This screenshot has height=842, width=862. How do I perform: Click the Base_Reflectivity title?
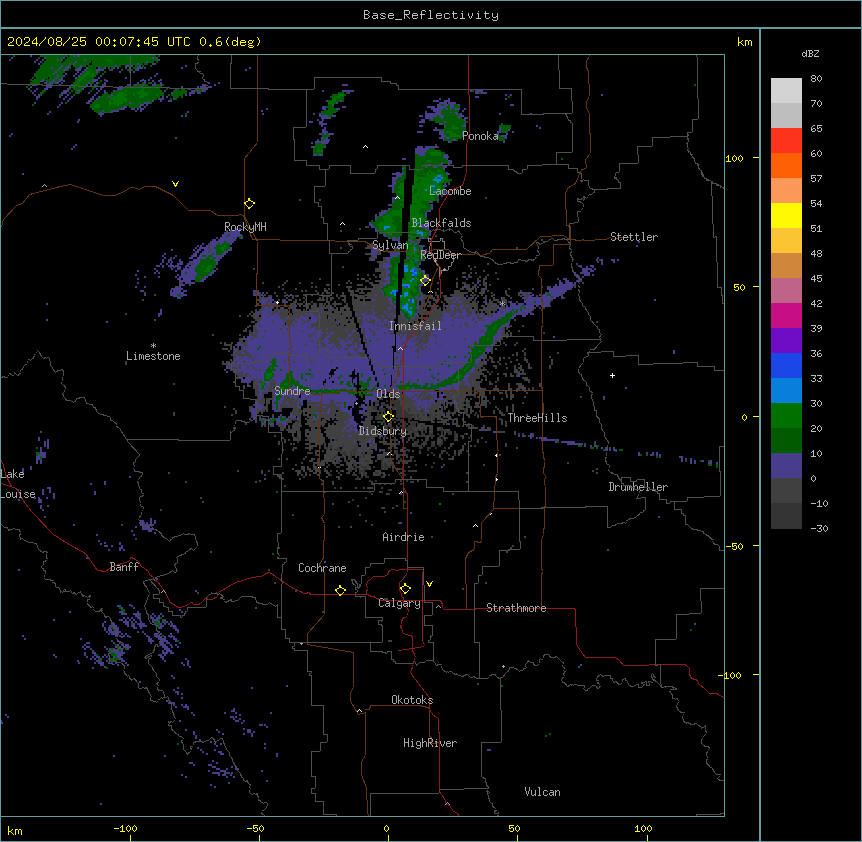point(431,15)
